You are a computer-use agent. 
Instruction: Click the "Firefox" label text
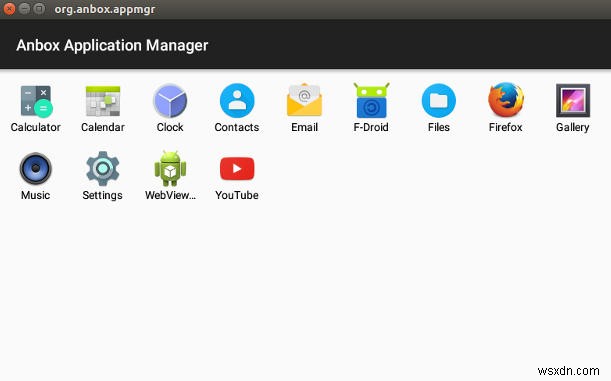(505, 127)
